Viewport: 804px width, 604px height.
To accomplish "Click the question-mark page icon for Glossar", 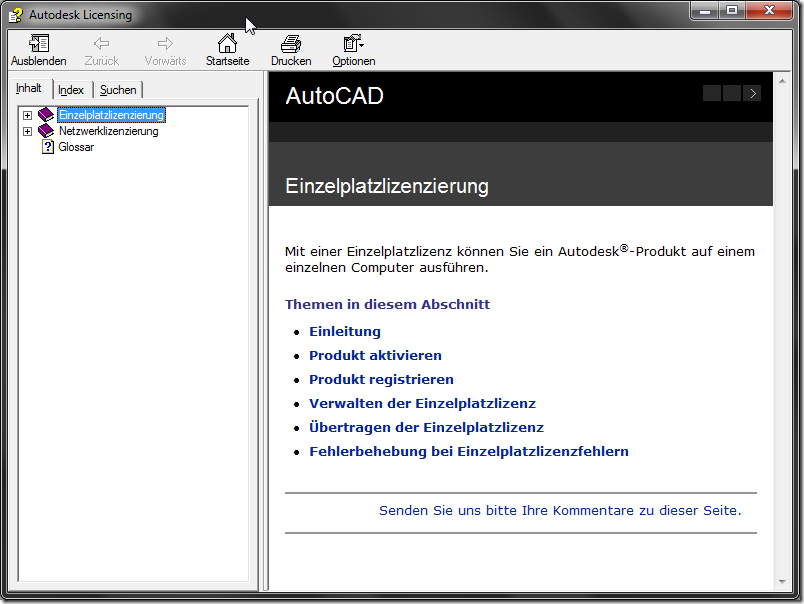I will click(48, 147).
